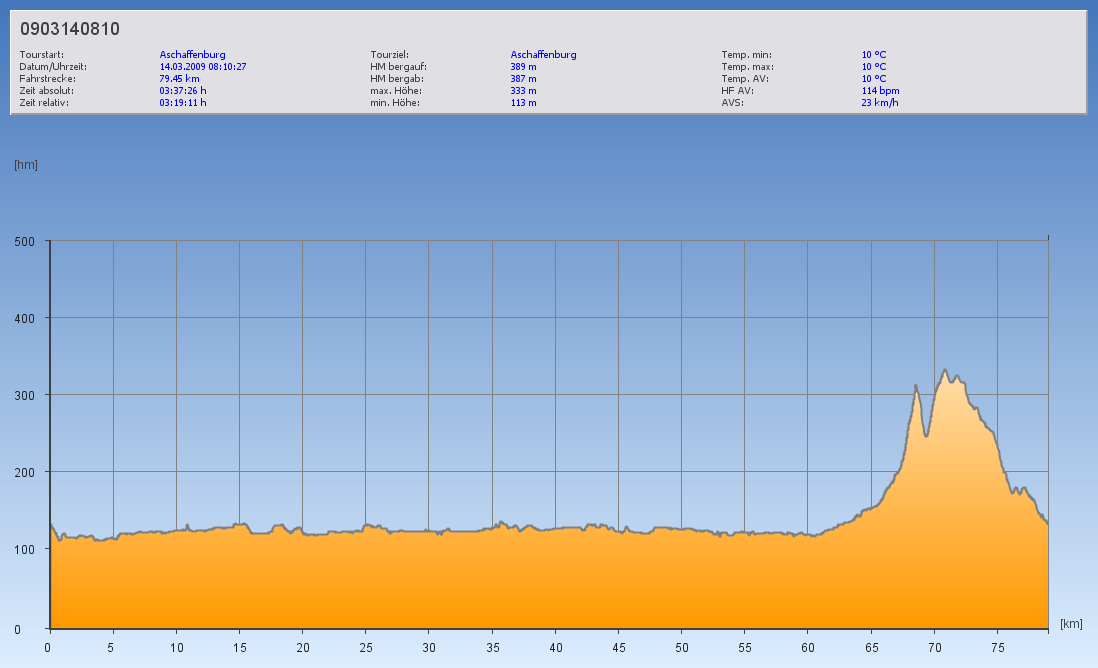Click the highest peak of the elevation profile
The width and height of the screenshot is (1098, 668).
click(945, 370)
